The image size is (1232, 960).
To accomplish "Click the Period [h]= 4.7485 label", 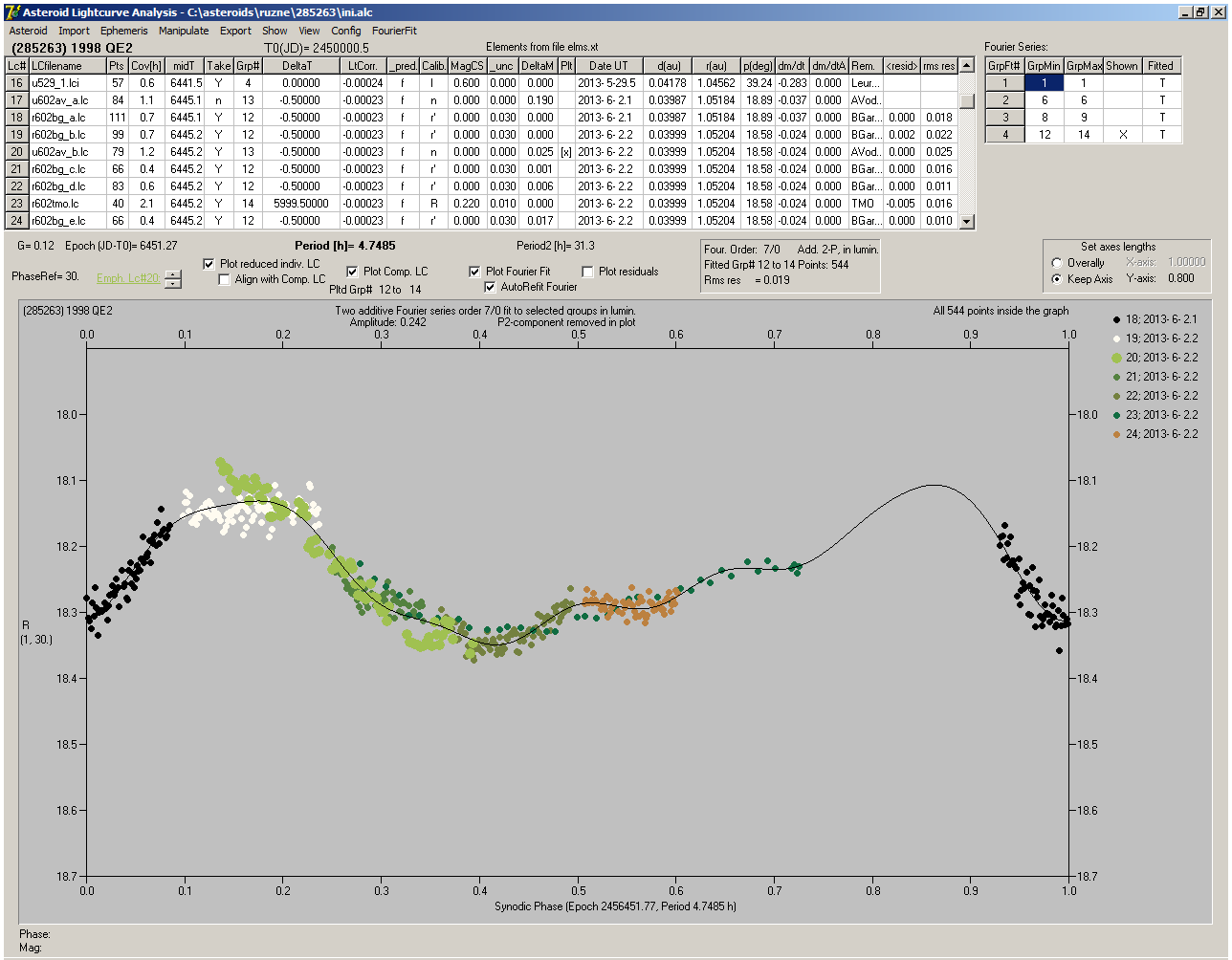I will coord(345,246).
